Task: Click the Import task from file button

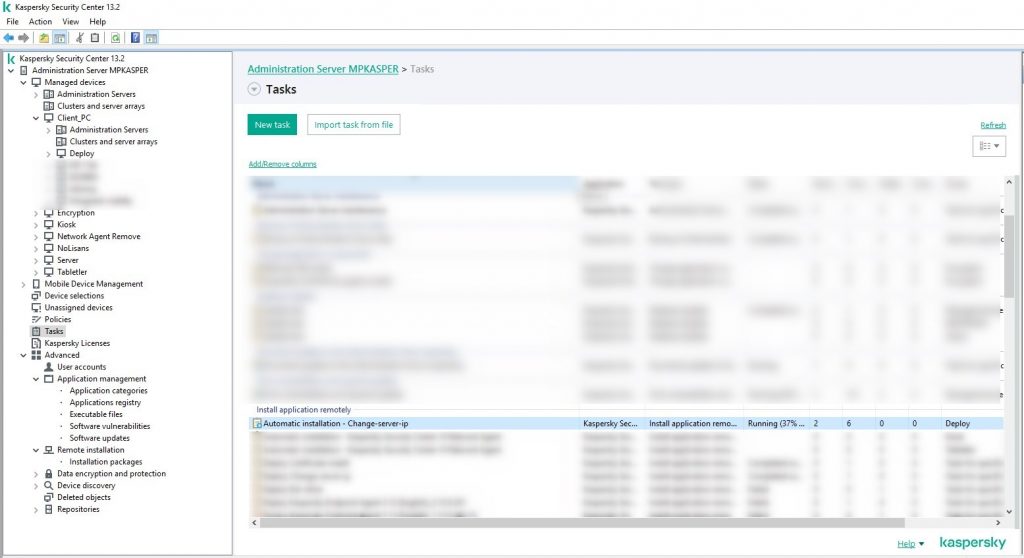Action: coord(353,125)
